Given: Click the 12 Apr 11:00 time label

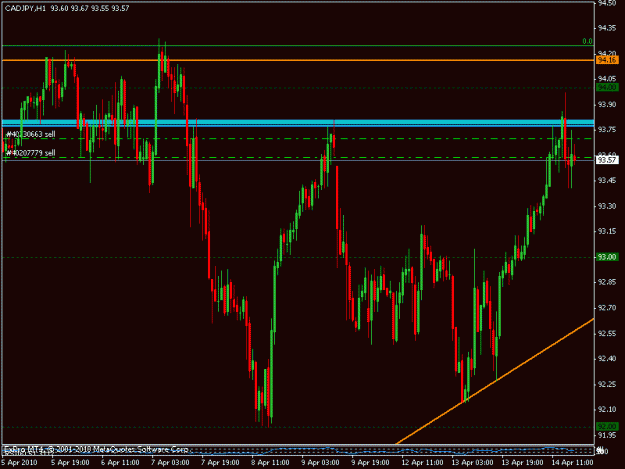Looking at the screenshot, I should tap(422, 463).
